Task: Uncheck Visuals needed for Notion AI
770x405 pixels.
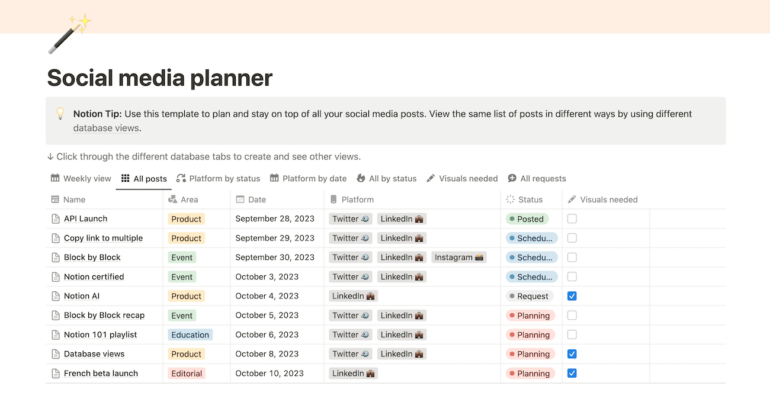Action: point(572,296)
